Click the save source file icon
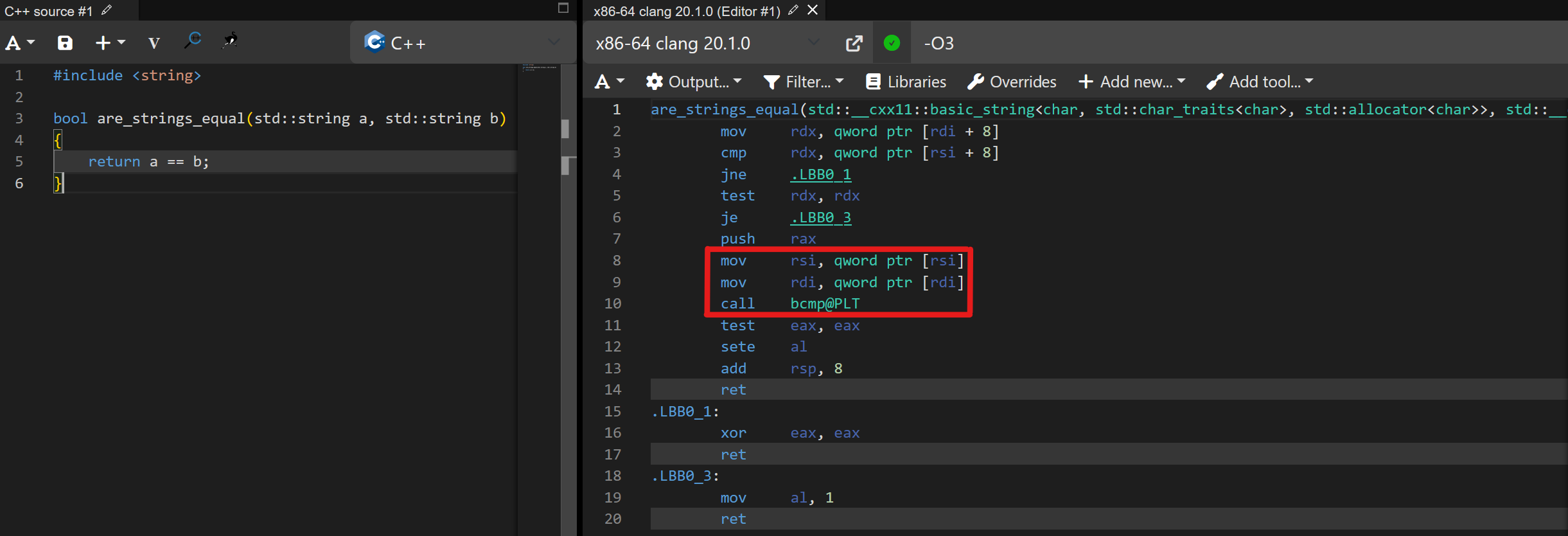Viewport: 1568px width, 536px height. coord(65,43)
